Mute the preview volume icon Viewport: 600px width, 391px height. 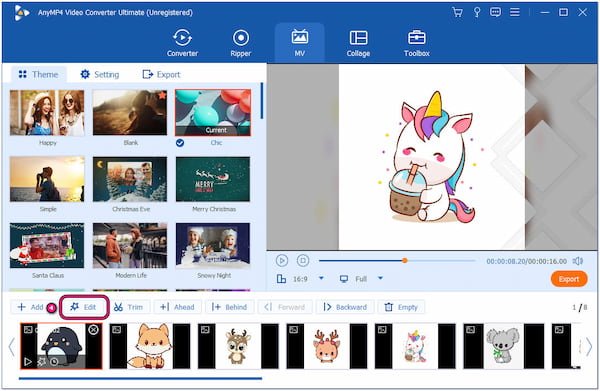pyautogui.click(x=578, y=261)
